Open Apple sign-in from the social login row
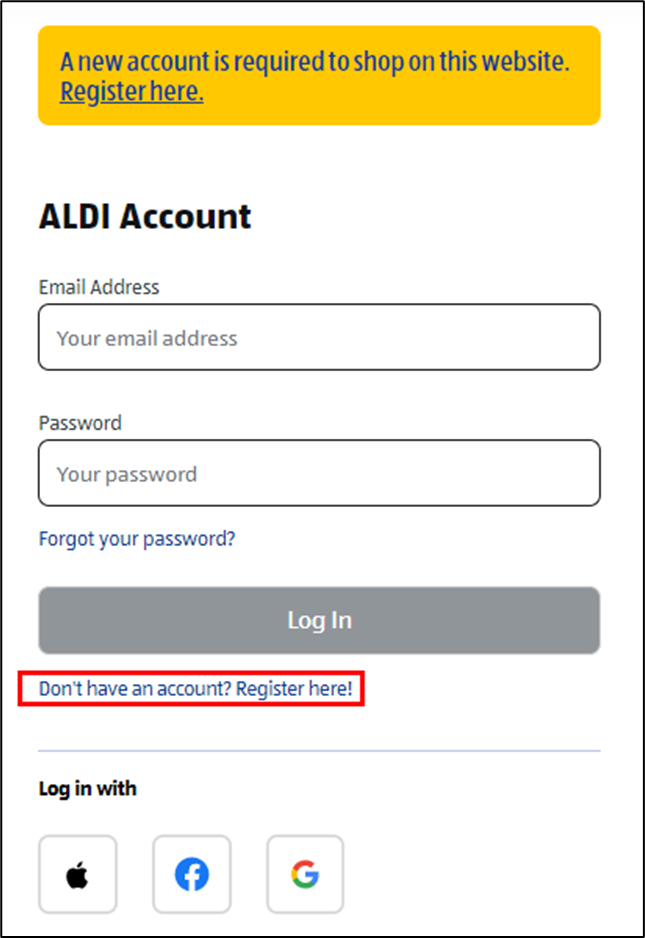 [77, 874]
